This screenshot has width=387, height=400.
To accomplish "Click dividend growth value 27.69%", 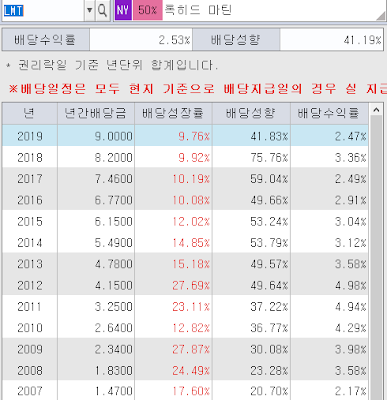I will pyautogui.click(x=191, y=286).
